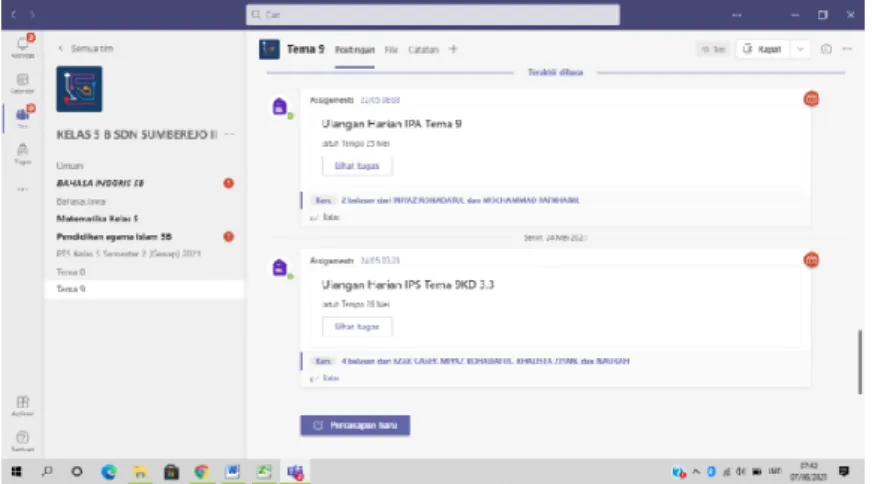Select the Tema 8 channel

[x=71, y=272]
